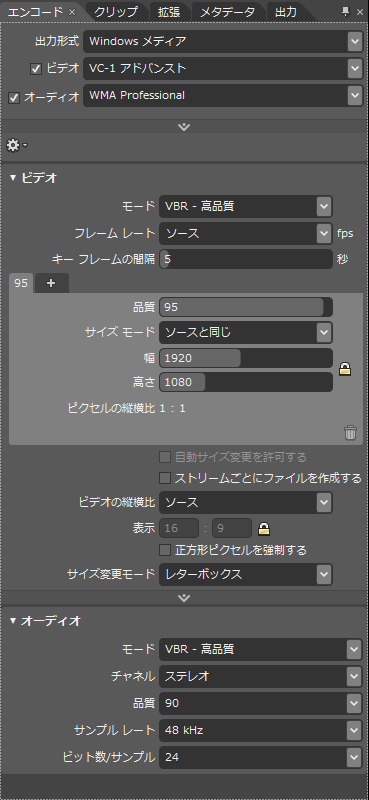The width and height of the screenshot is (369, 800).
Task: Open the gear settings preset menu
Action: (x=16, y=146)
